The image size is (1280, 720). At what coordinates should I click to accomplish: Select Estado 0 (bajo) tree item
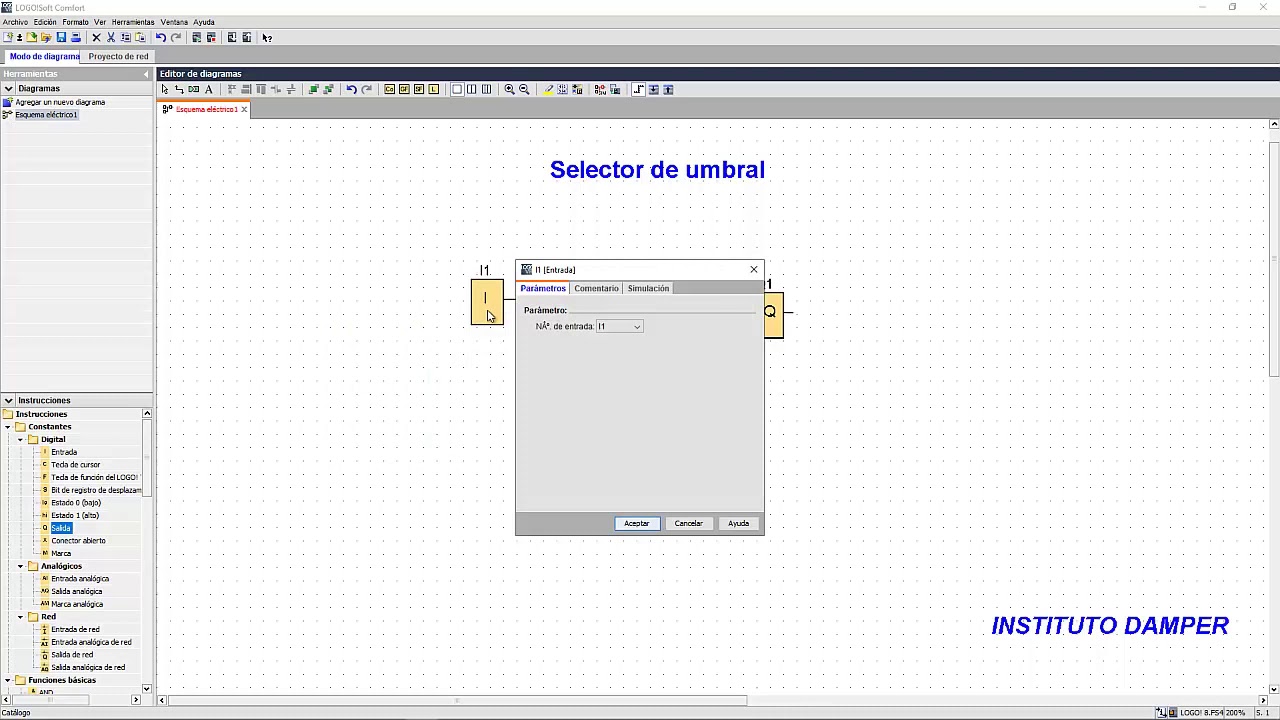click(76, 503)
